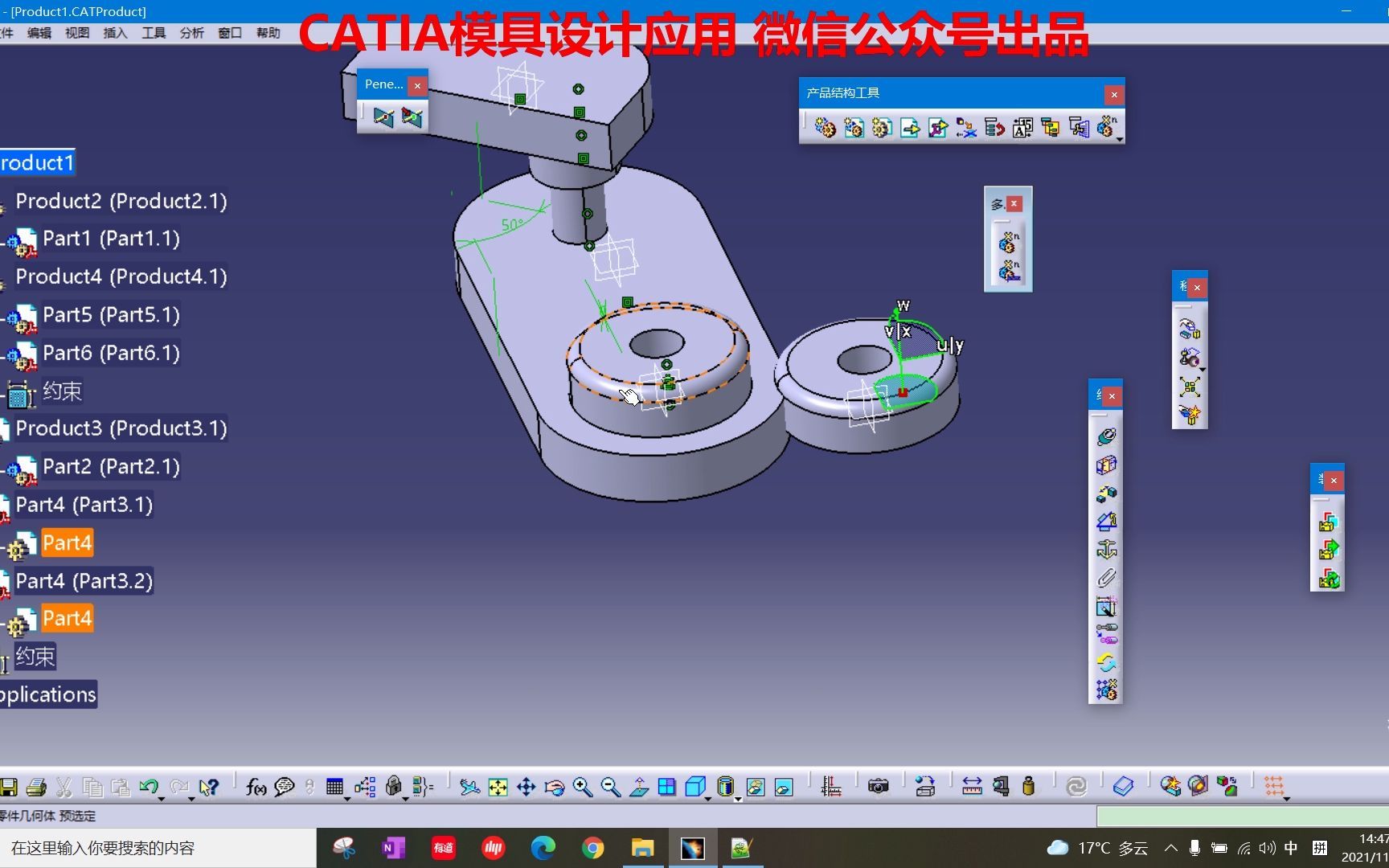
Task: Open the Multi Instantiation flyout arrow
Action: tap(1119, 139)
